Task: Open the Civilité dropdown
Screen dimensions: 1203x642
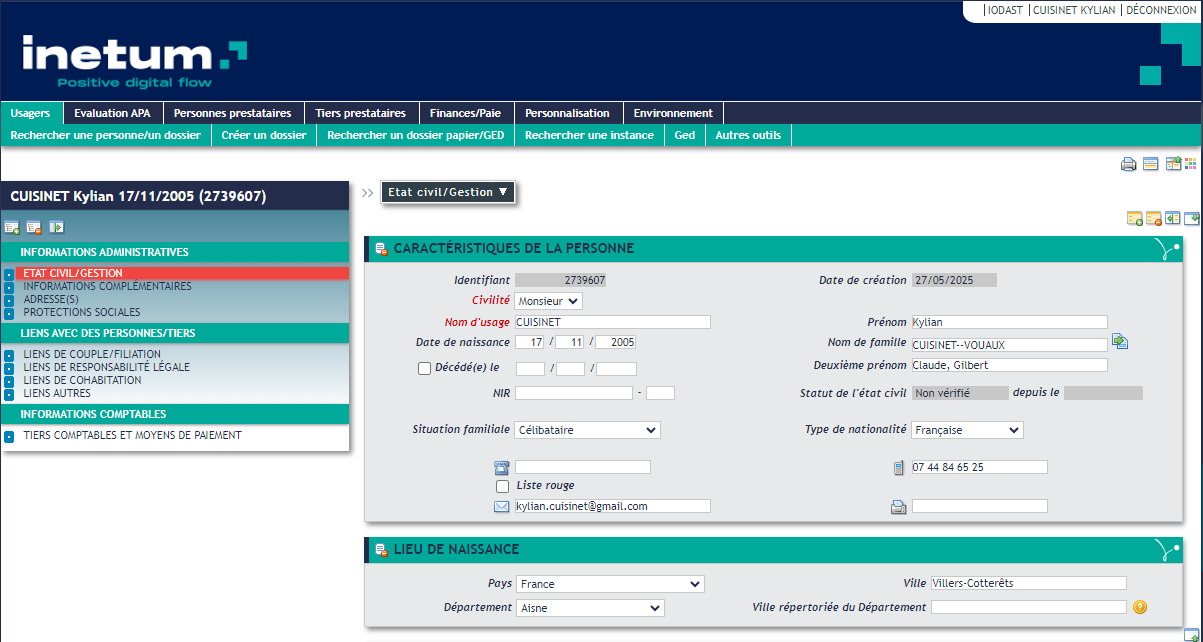Action: [x=548, y=301]
